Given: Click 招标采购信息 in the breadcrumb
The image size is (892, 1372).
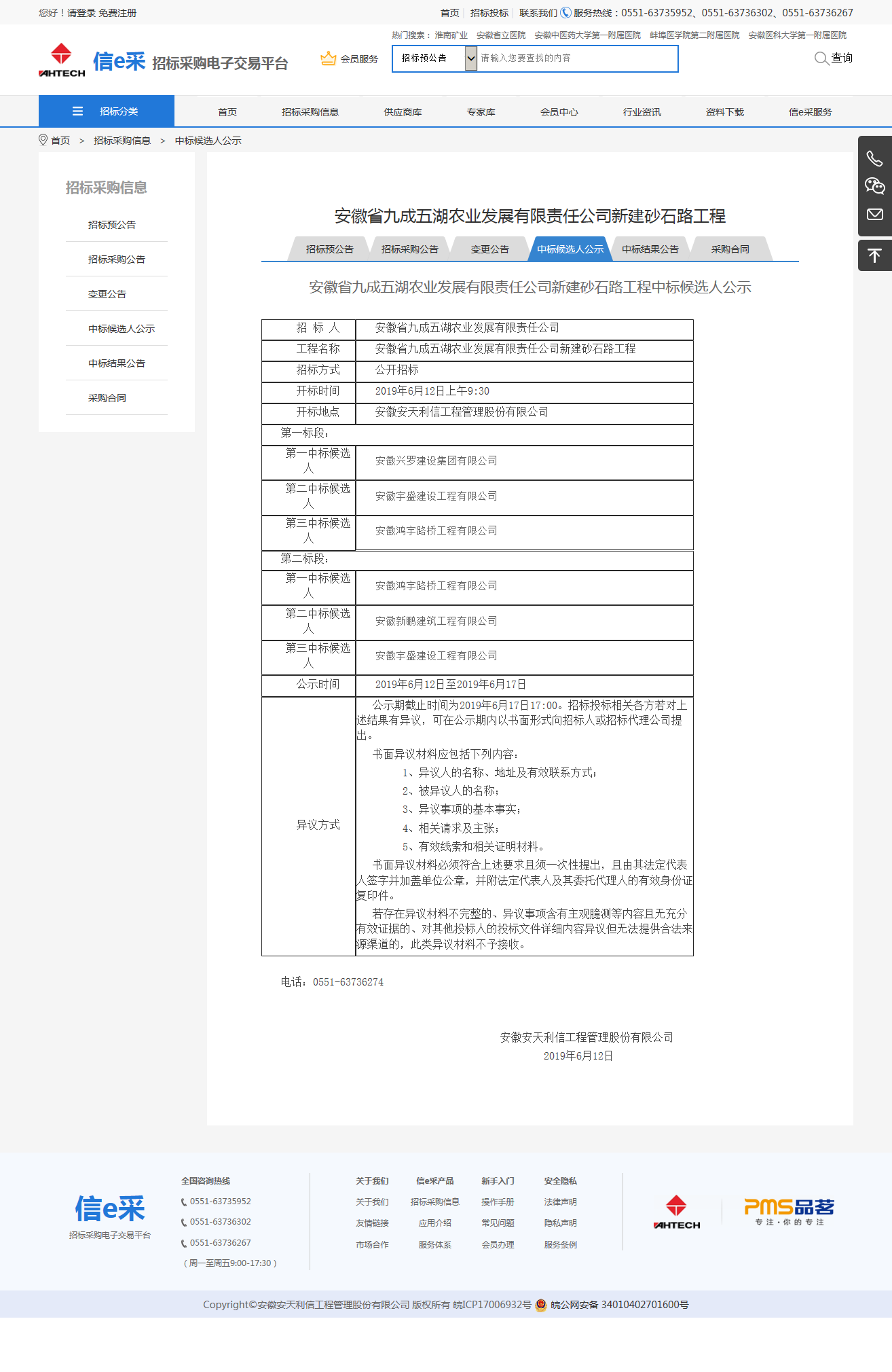Looking at the screenshot, I should coord(122,141).
